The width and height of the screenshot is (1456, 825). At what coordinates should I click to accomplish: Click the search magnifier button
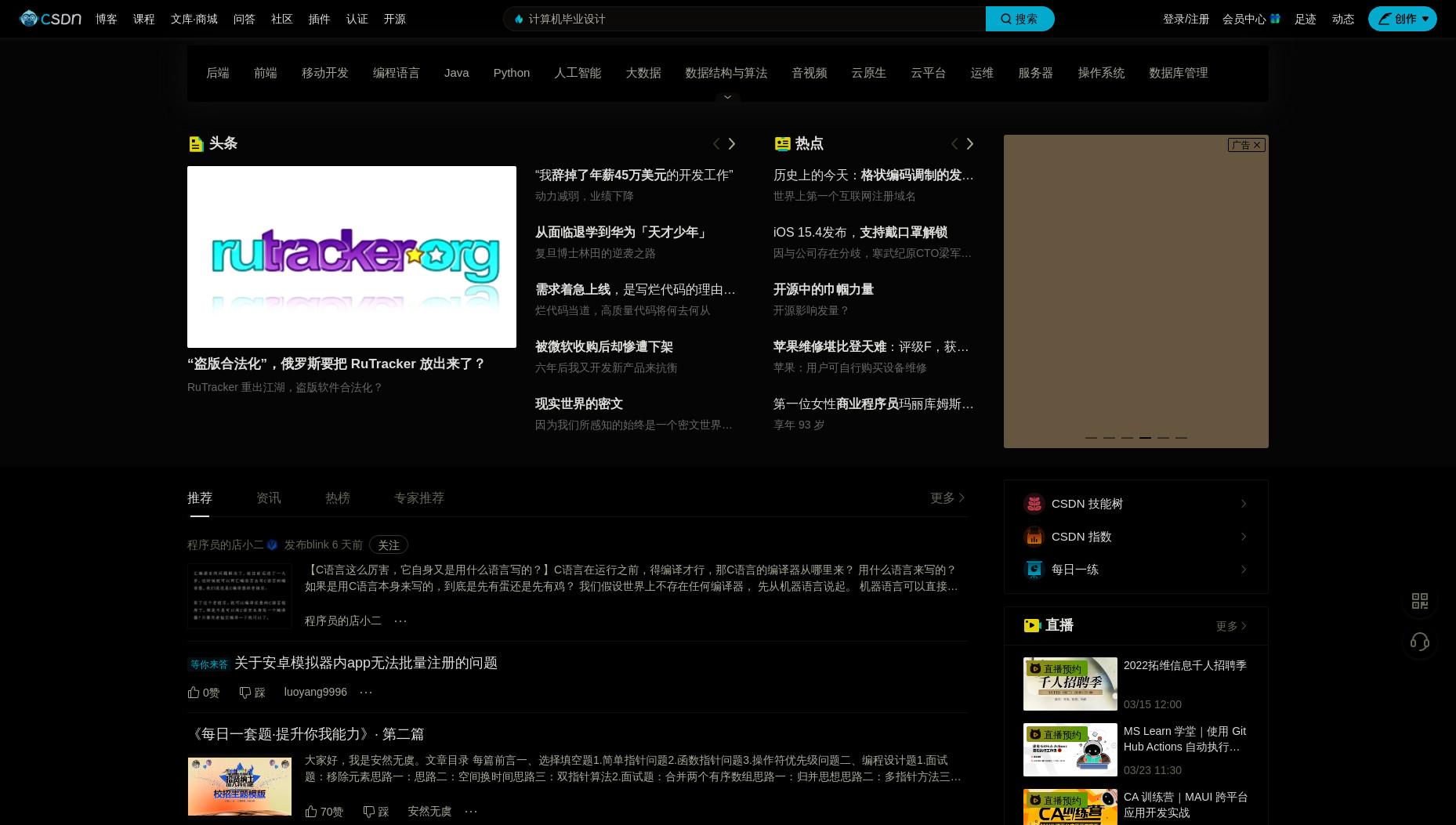1020,19
